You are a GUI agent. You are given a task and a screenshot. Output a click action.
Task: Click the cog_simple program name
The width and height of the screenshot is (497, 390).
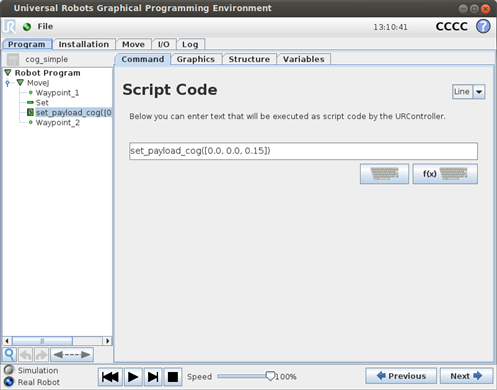[47, 59]
